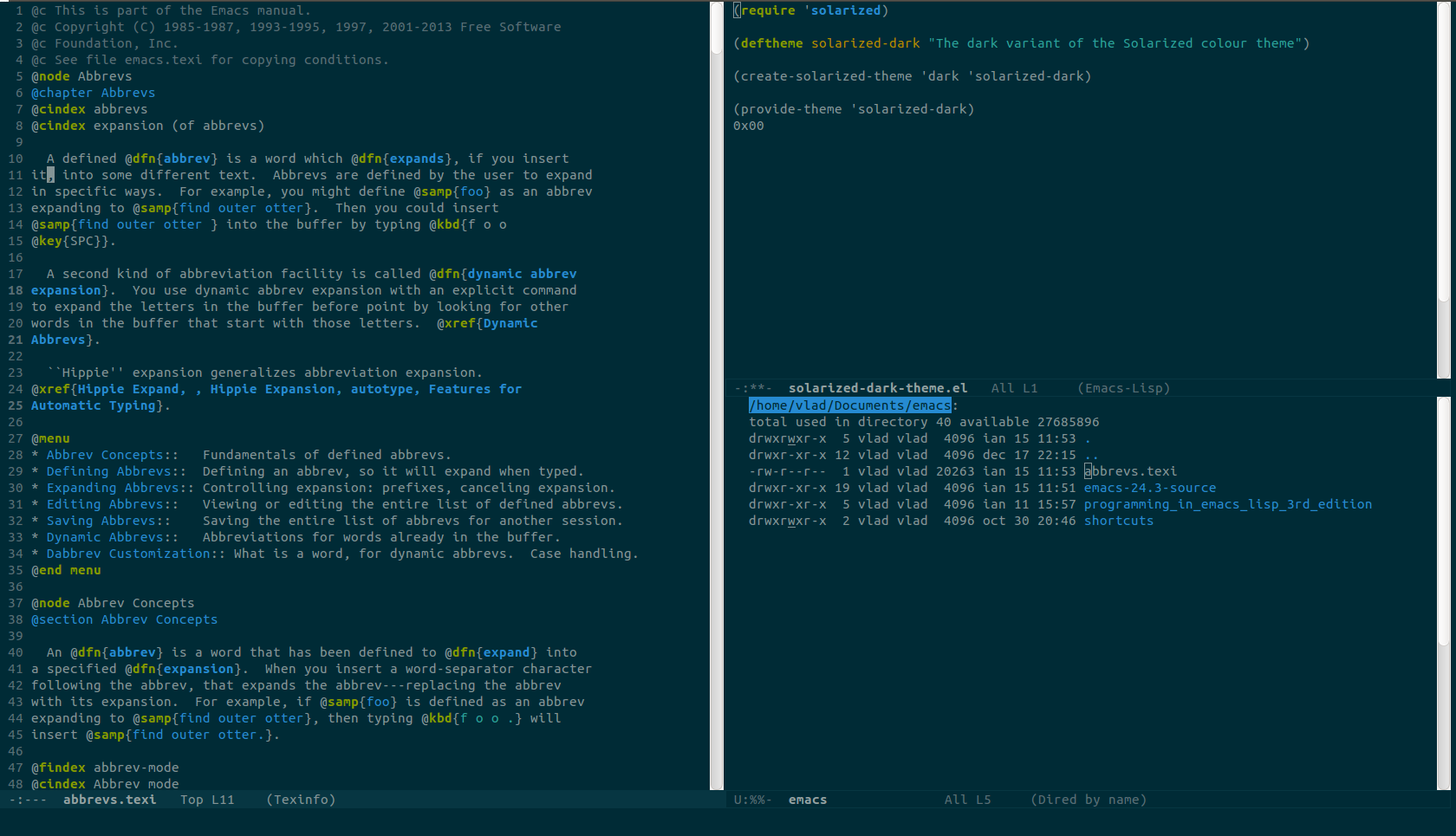Click 'oct 30 20:46' date in the Dired listing
The width and height of the screenshot is (1456, 836).
[1030, 521]
